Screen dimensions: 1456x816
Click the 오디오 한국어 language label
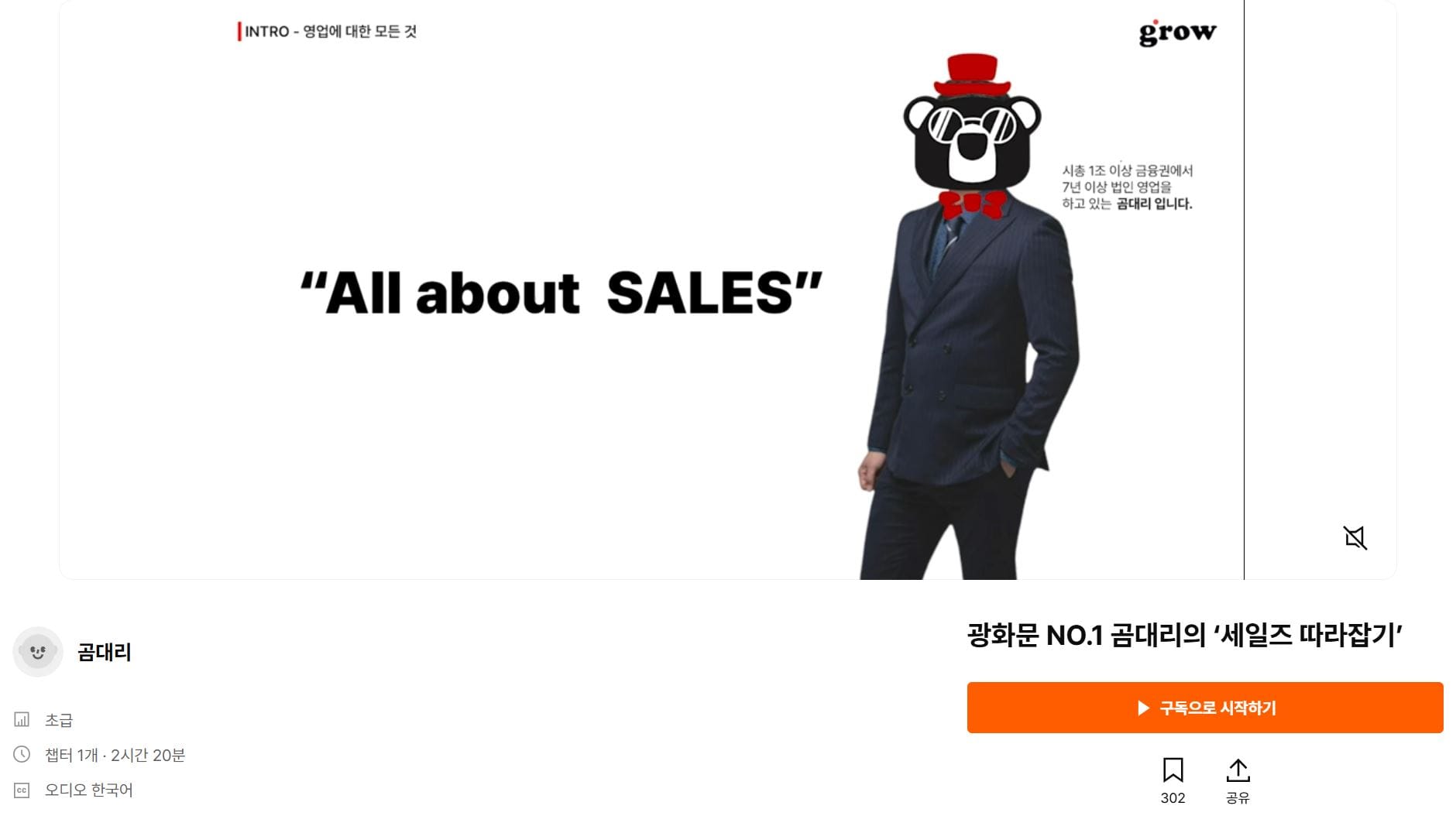coord(89,790)
